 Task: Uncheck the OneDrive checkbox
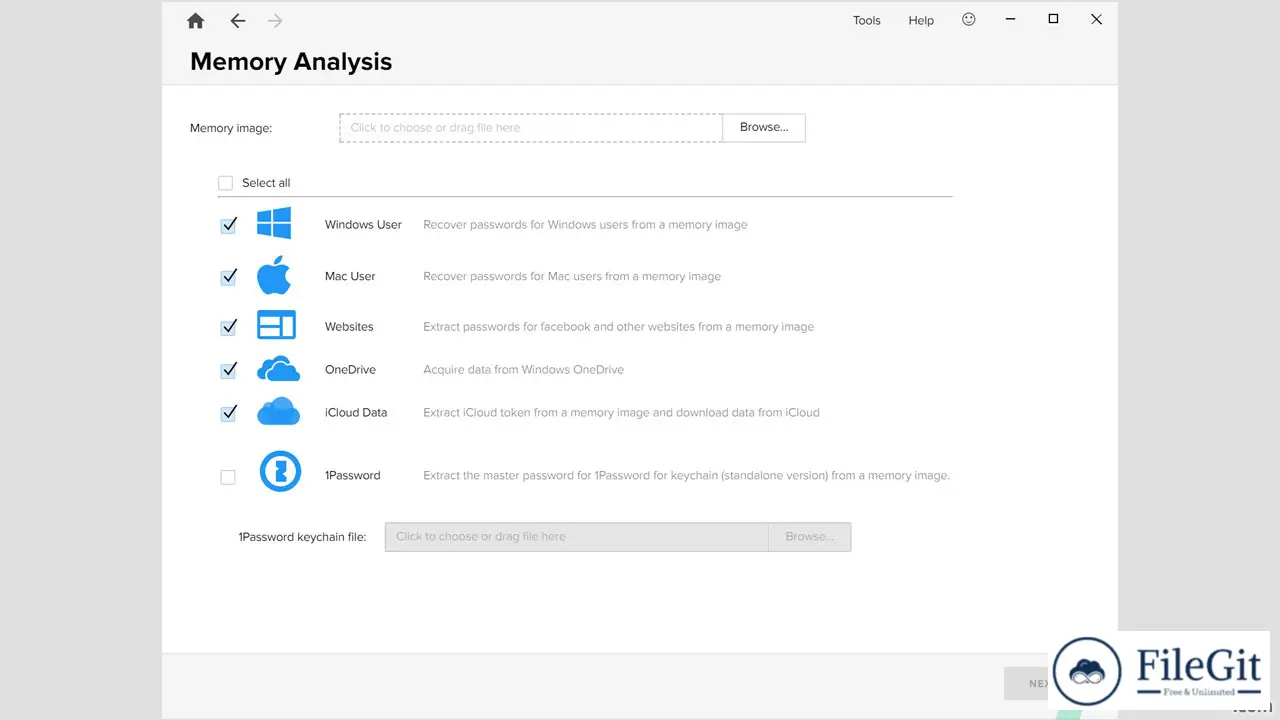pyautogui.click(x=228, y=371)
